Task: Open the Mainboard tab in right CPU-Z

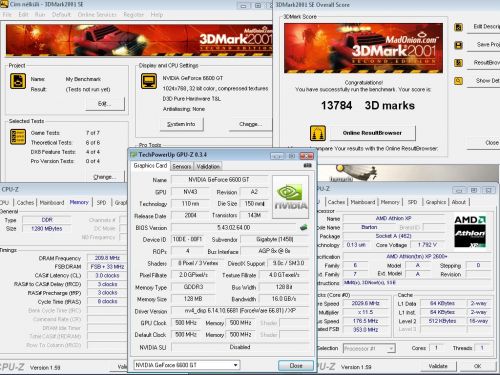Action: 363,202
